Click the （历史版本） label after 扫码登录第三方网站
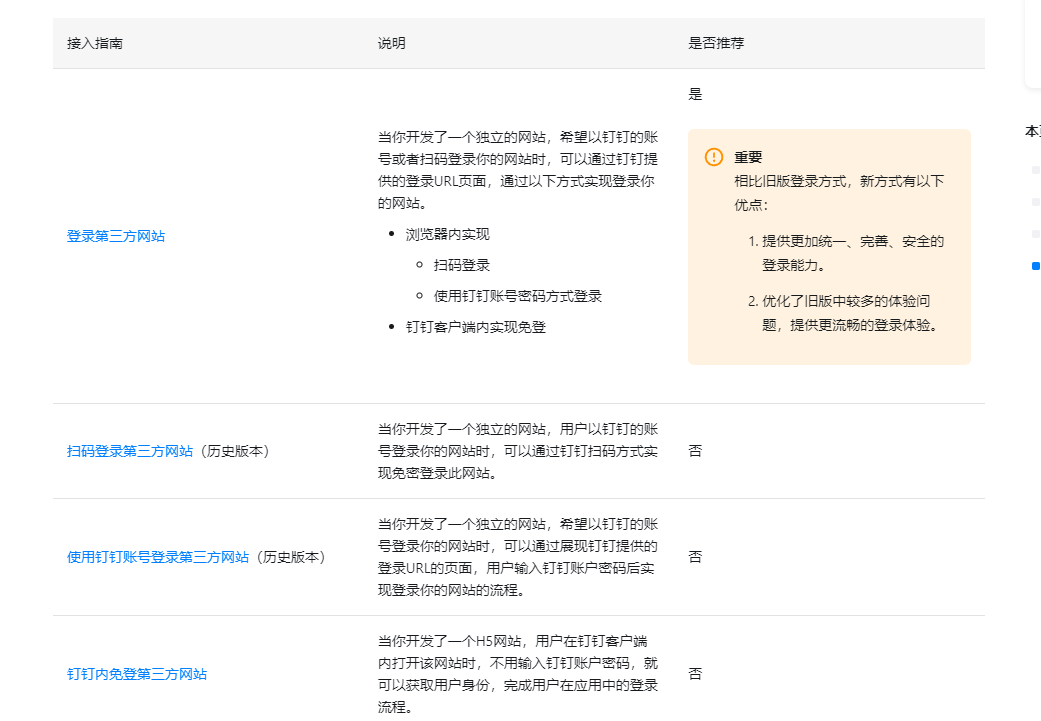Image resolution: width=1041 pixels, height=721 pixels. (x=235, y=451)
